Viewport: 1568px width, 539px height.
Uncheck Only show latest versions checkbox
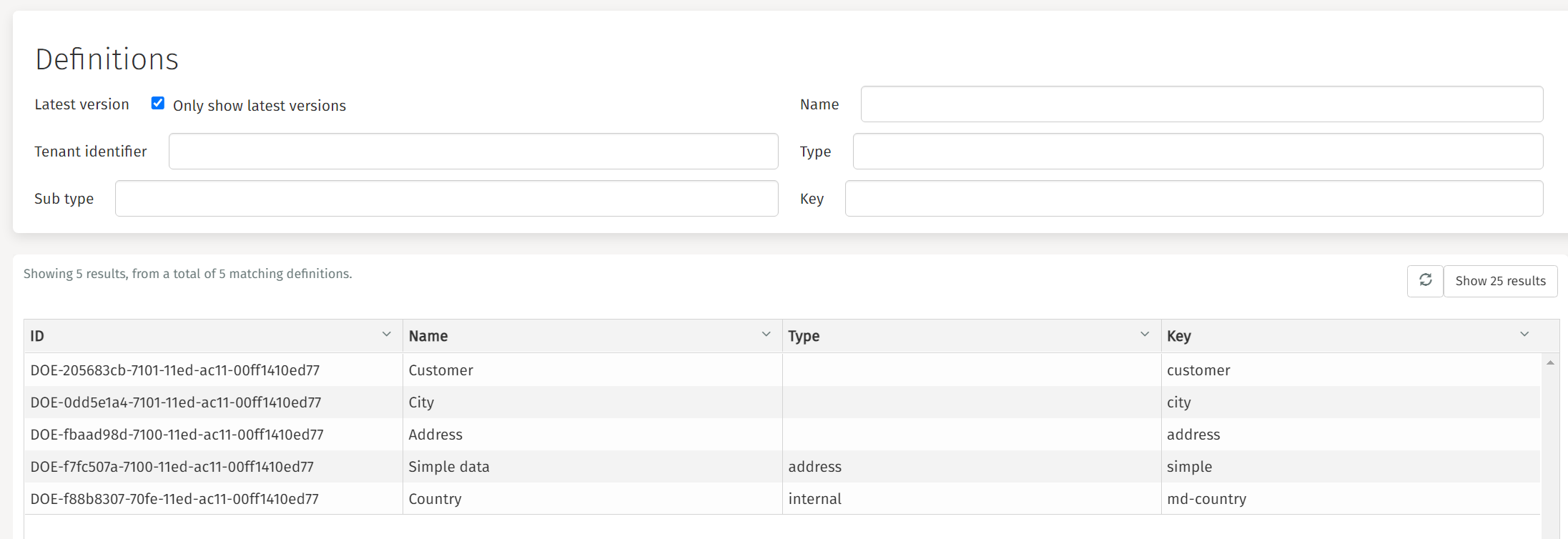(x=158, y=103)
